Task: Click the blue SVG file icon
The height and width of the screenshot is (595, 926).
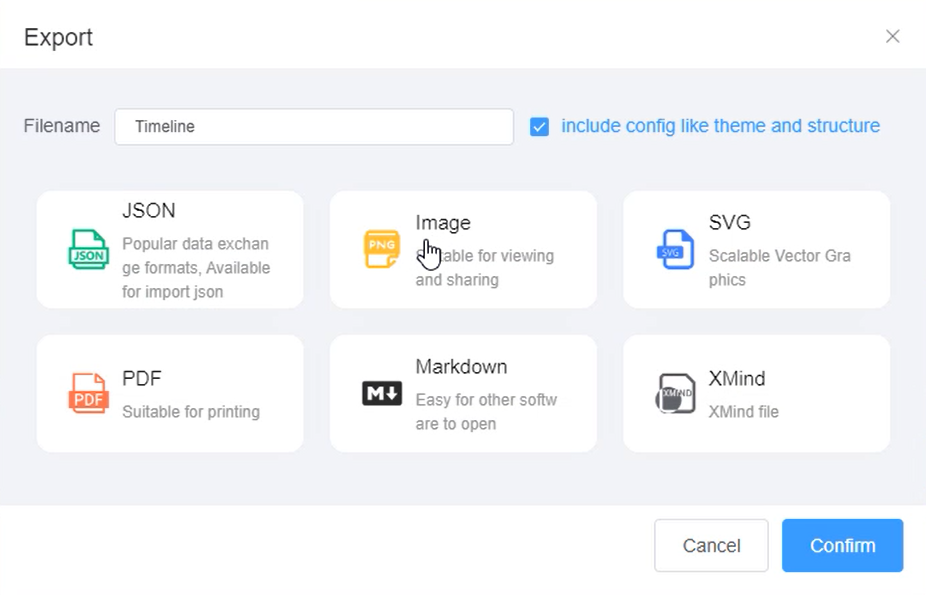Action: point(675,250)
